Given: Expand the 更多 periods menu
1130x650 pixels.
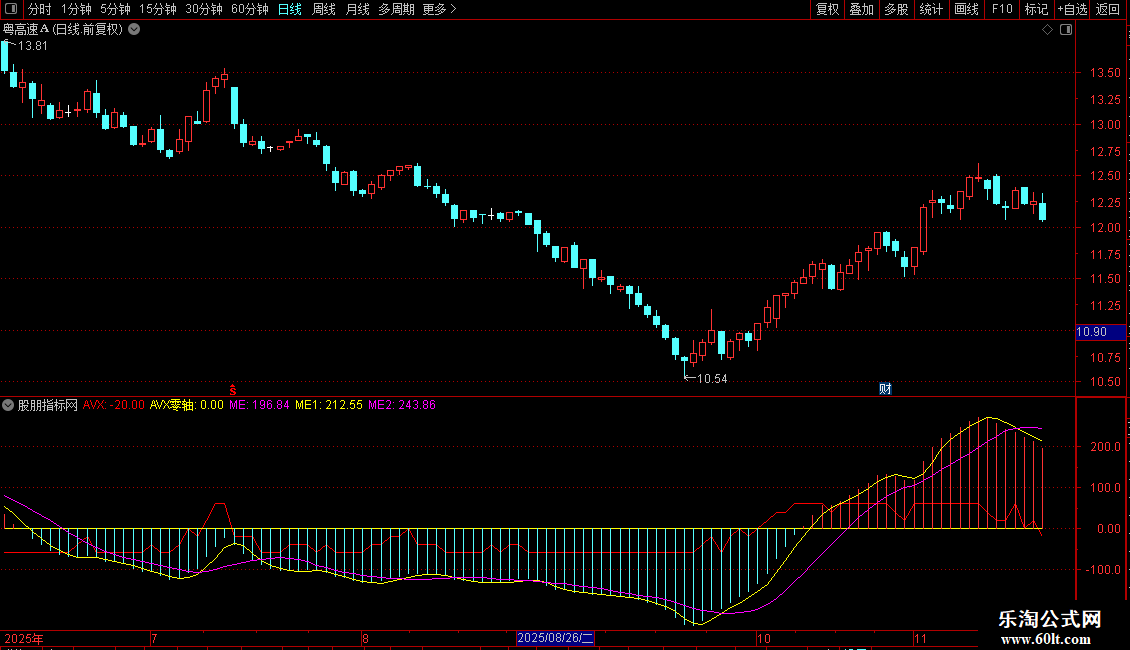Looking at the screenshot, I should pyautogui.click(x=439, y=9).
